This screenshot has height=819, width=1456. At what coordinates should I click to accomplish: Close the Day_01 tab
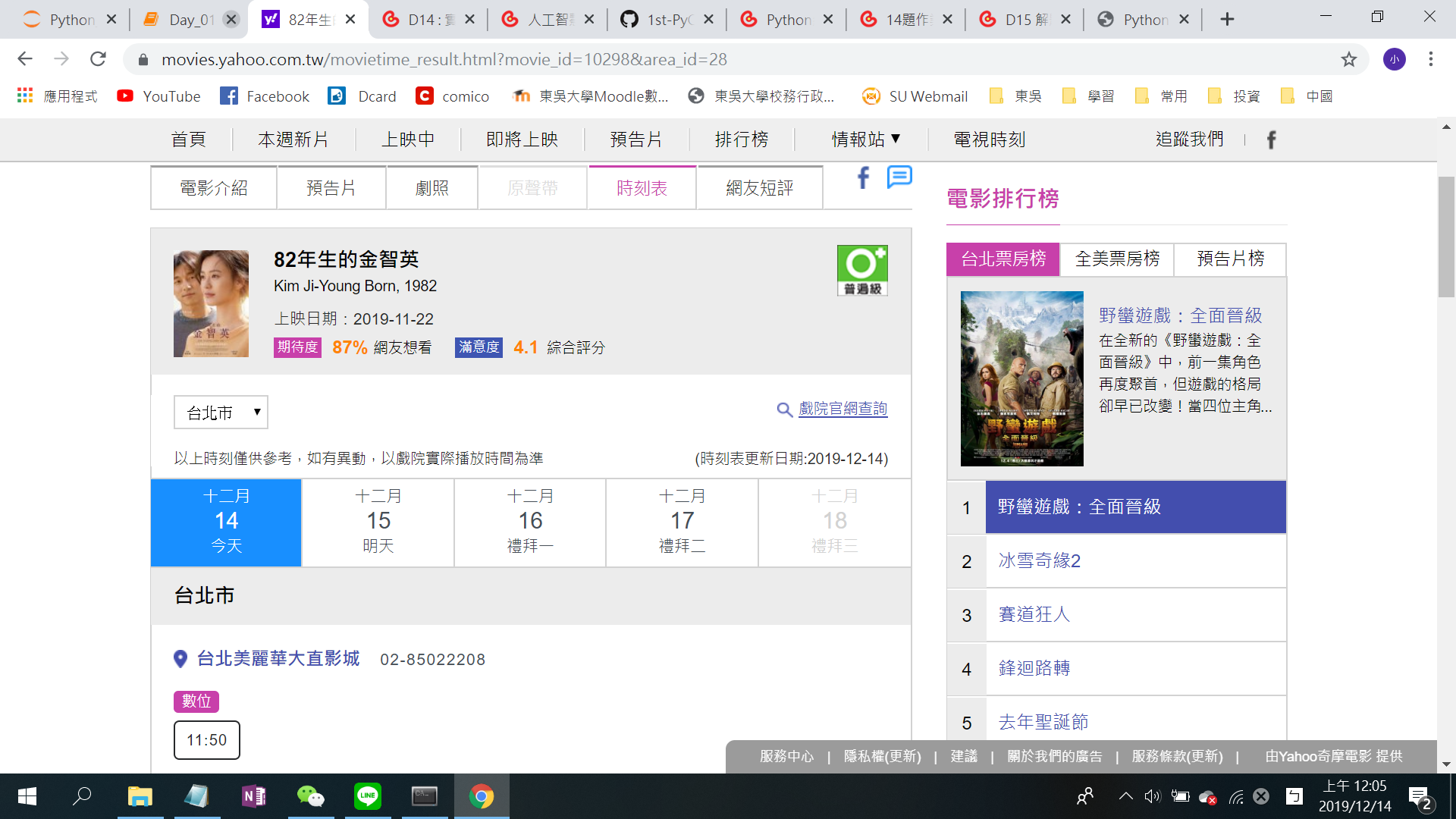(231, 20)
